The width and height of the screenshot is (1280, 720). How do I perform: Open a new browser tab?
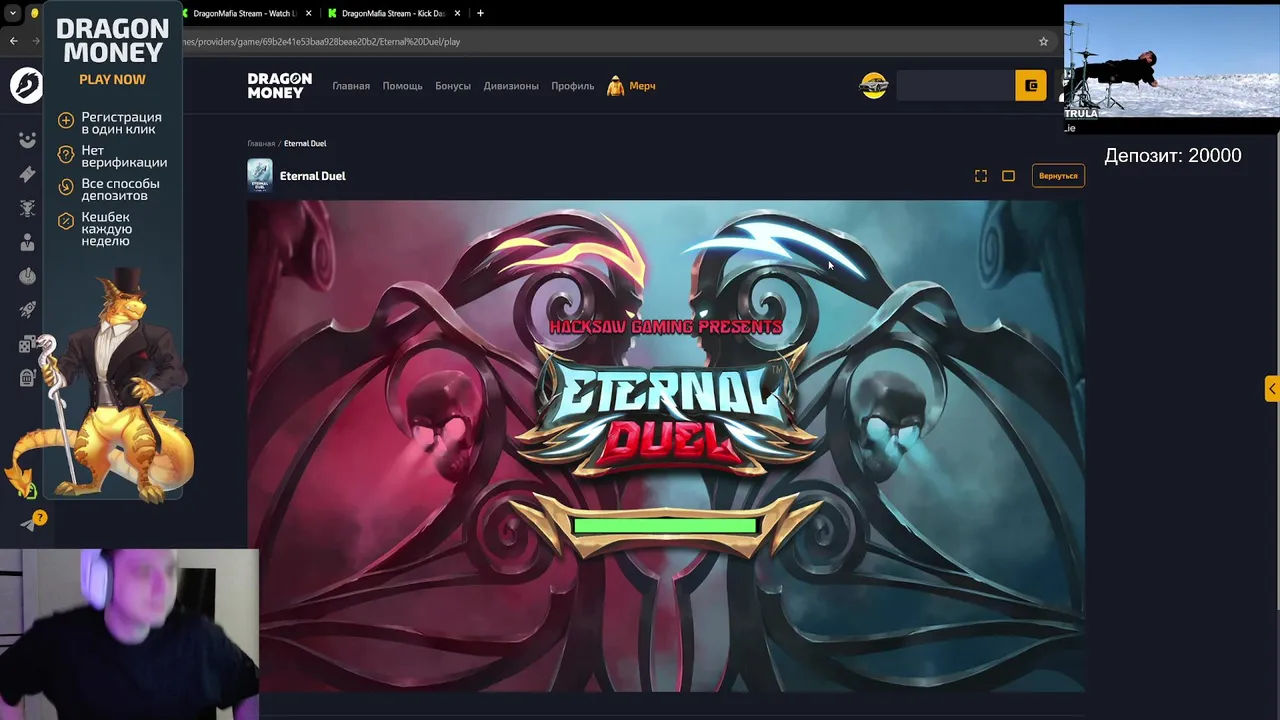[x=480, y=13]
